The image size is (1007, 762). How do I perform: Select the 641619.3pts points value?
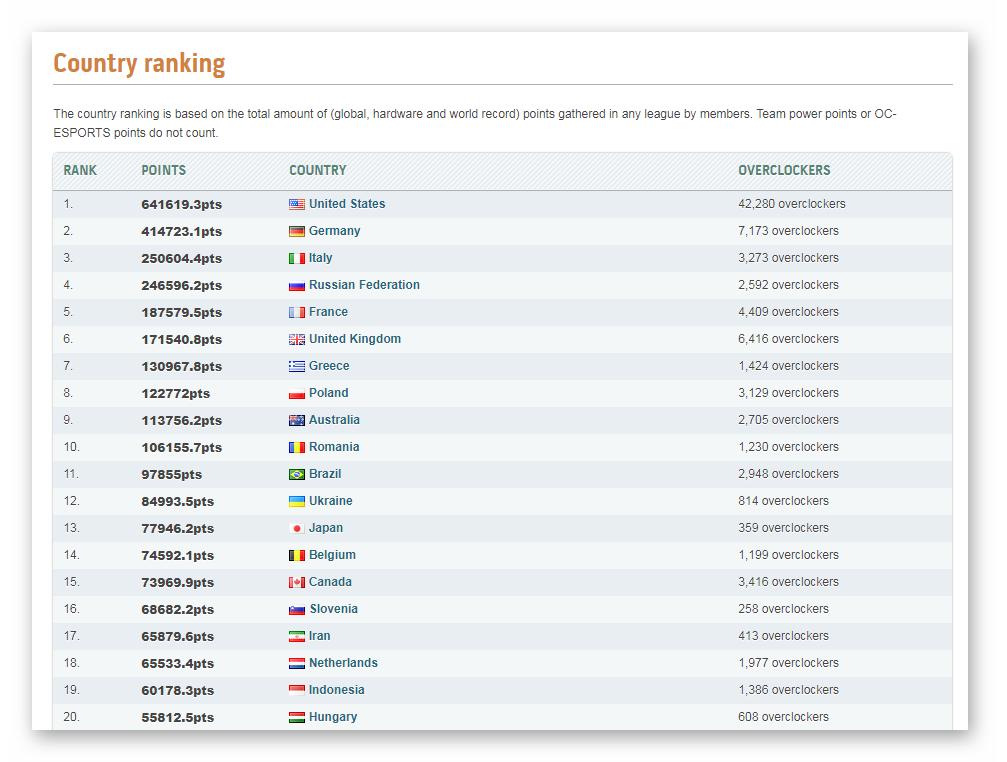[182, 204]
